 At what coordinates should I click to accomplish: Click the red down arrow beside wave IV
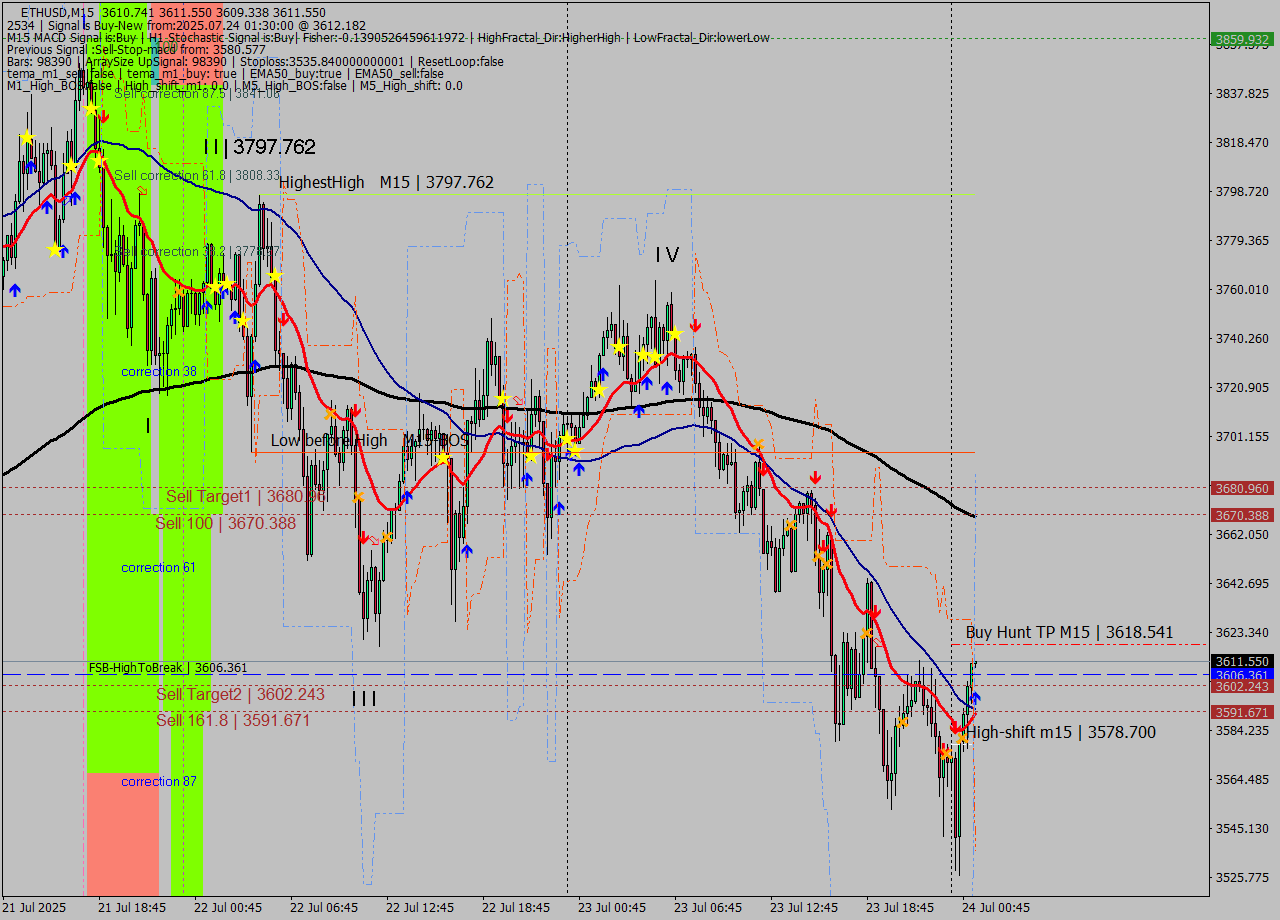click(695, 325)
